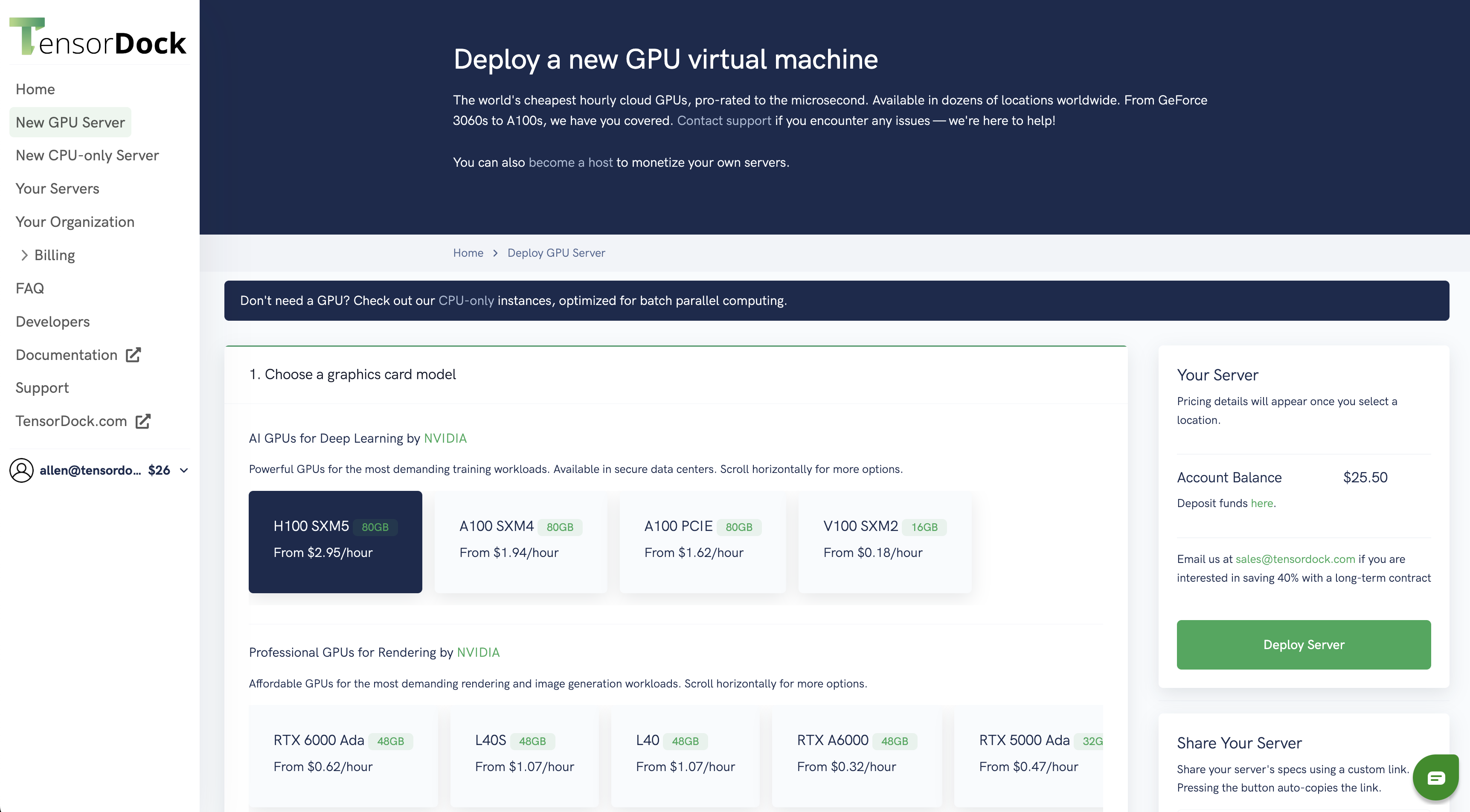Click the 'Share Your Server' heading
The width and height of the screenshot is (1470, 812).
coord(1239,743)
